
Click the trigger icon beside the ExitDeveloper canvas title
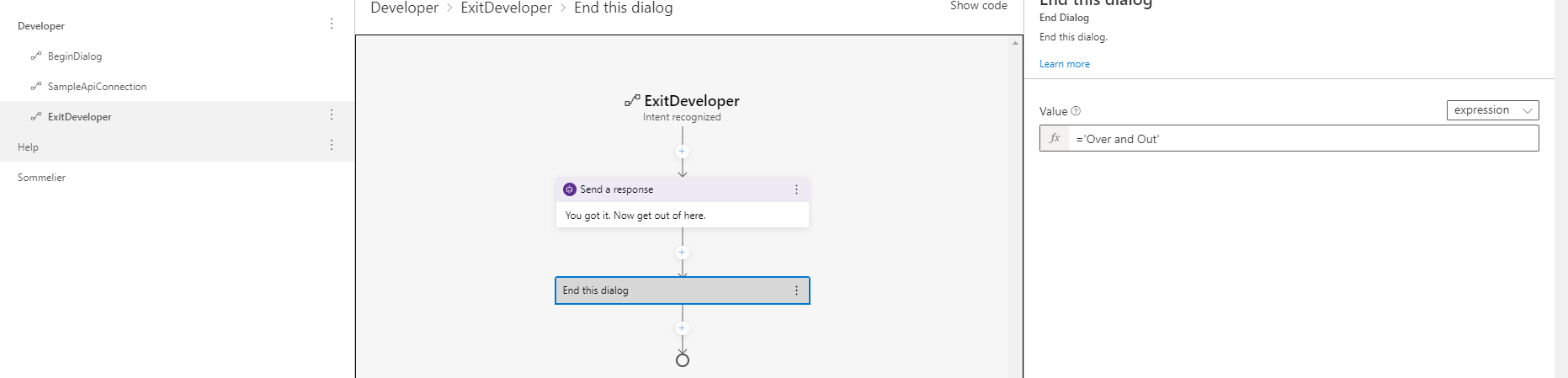point(632,101)
